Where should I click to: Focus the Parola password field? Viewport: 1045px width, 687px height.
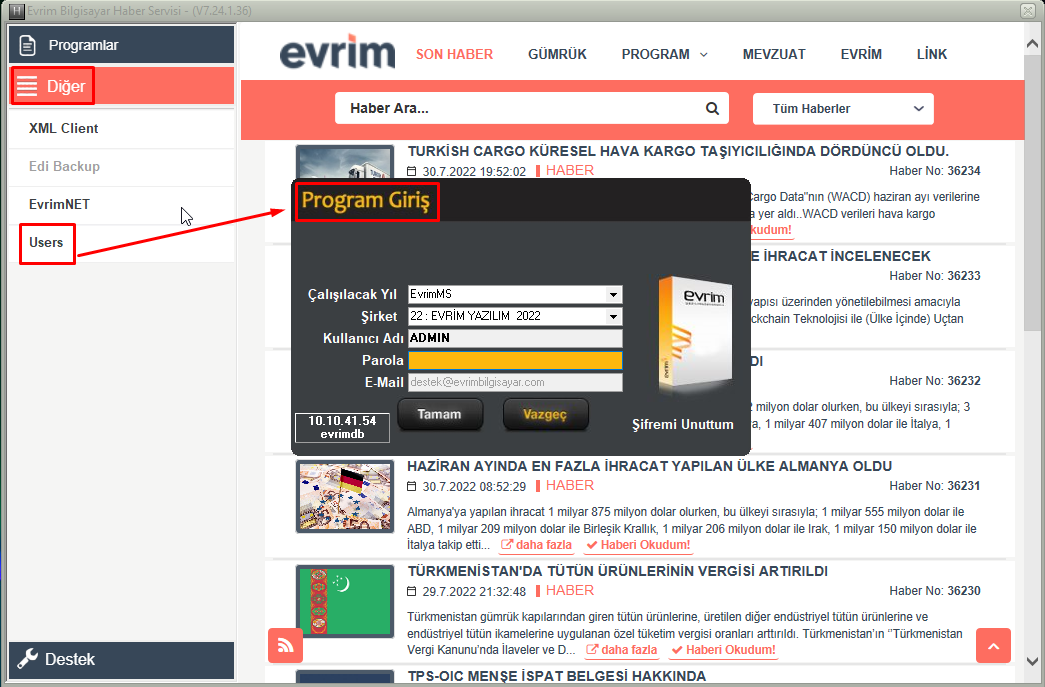515,360
